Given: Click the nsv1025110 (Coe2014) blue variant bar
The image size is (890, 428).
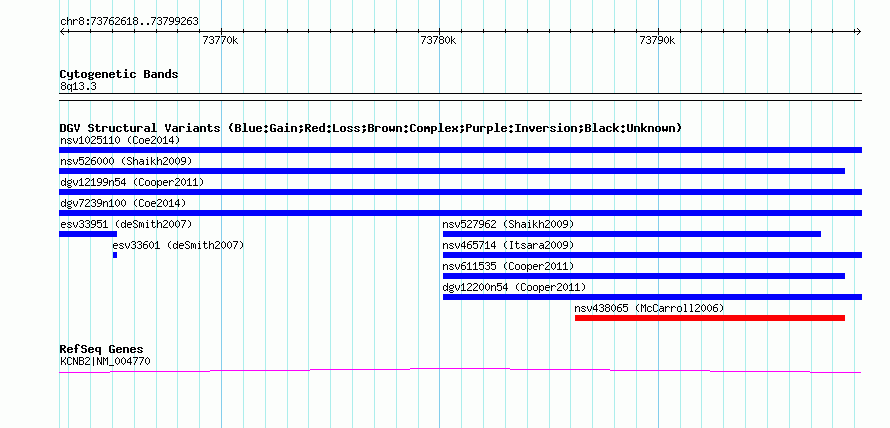Looking at the screenshot, I should [x=460, y=150].
